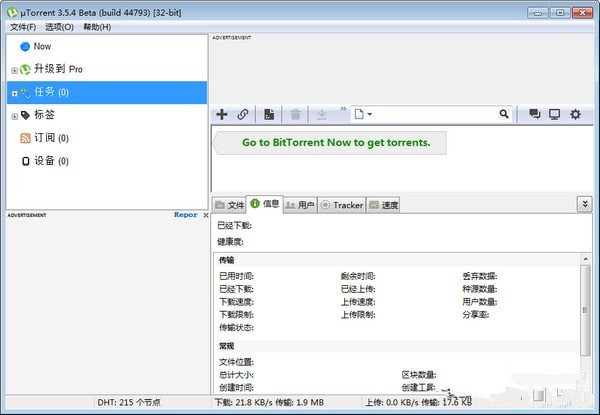Click the device icon beside 设备

click(x=25, y=161)
